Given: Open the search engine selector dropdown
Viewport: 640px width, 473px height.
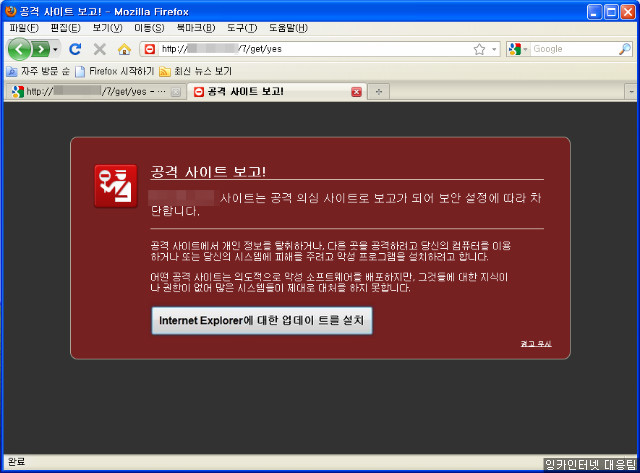Looking at the screenshot, I should tap(518, 49).
